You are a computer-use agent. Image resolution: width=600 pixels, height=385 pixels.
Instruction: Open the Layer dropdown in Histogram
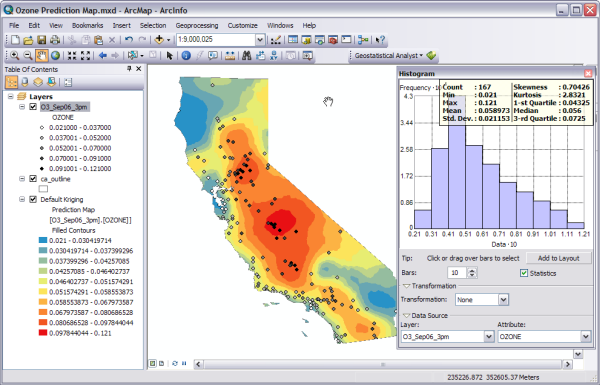coord(489,337)
